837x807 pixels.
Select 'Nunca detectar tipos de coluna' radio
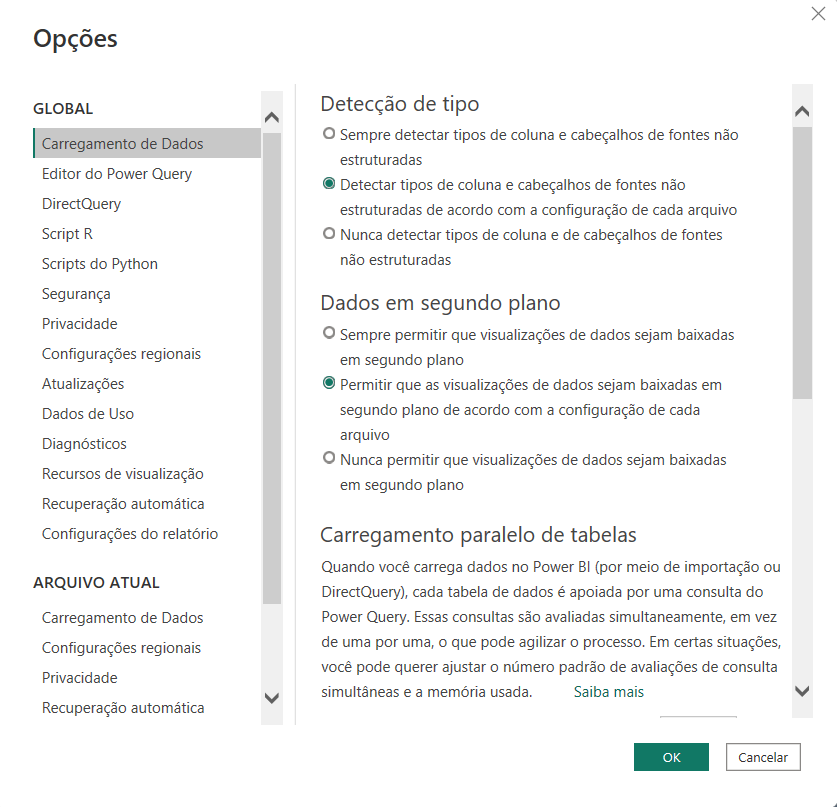(x=329, y=233)
